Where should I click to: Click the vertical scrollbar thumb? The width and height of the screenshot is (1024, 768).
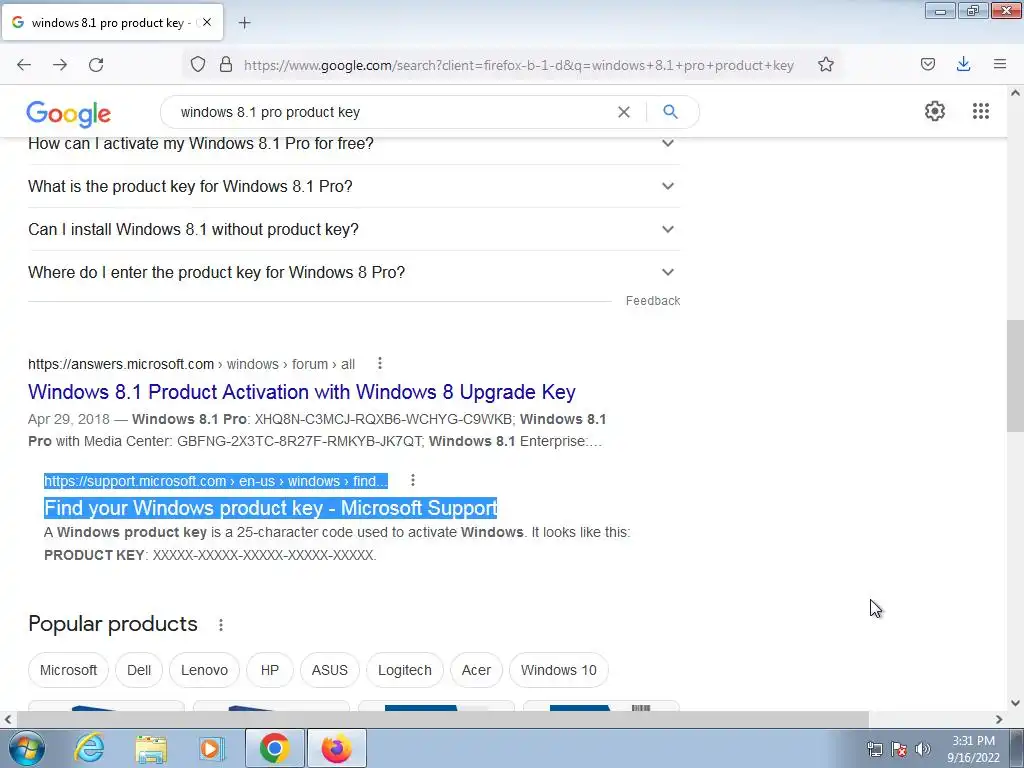point(1015,376)
